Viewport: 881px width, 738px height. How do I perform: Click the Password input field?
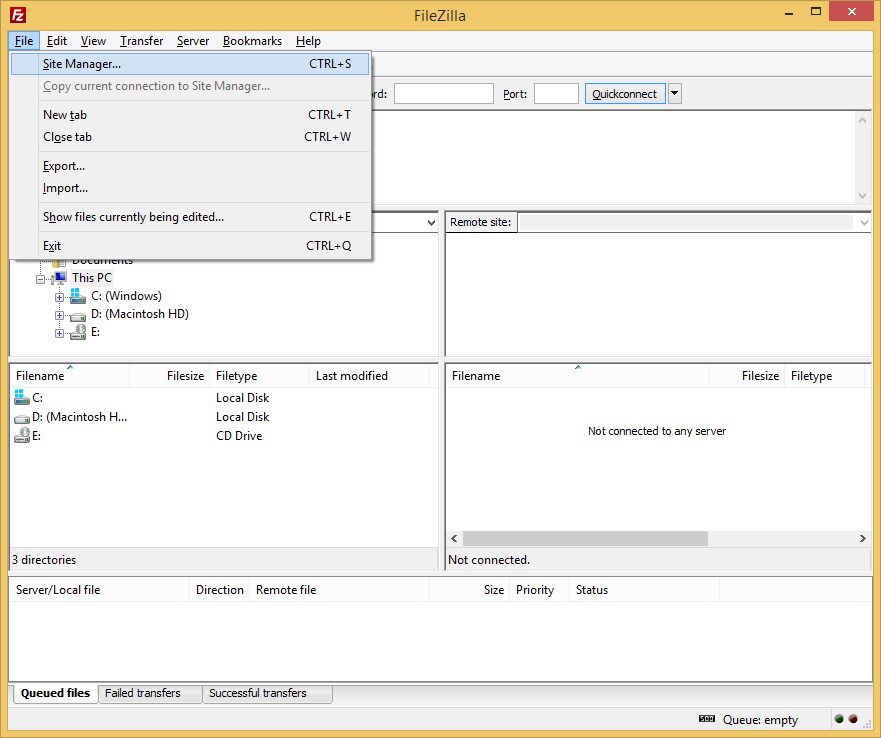click(x=443, y=94)
